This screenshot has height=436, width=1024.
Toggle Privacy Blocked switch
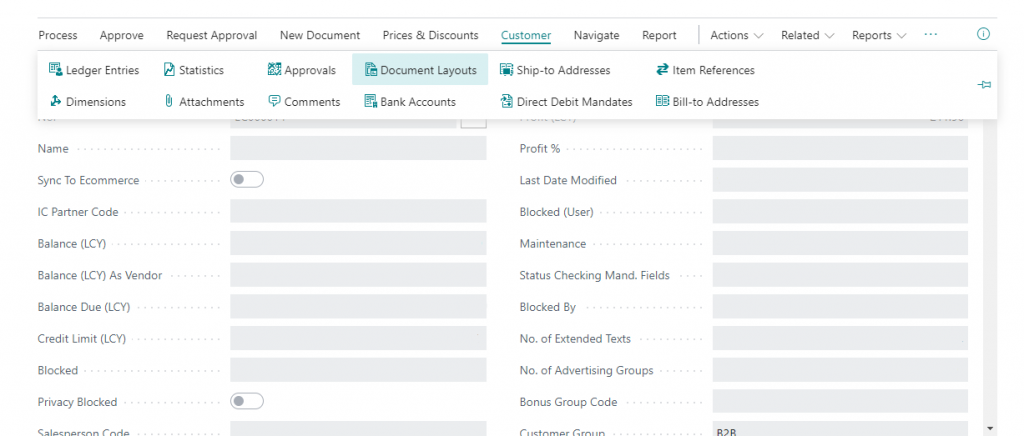(x=247, y=401)
